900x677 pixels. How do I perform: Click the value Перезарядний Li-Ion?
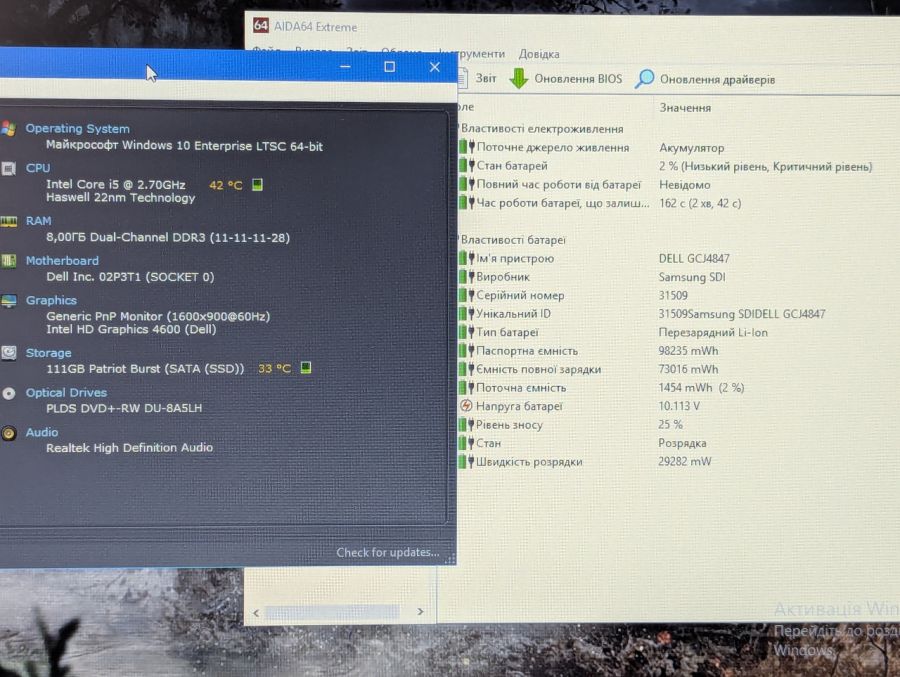coord(713,332)
